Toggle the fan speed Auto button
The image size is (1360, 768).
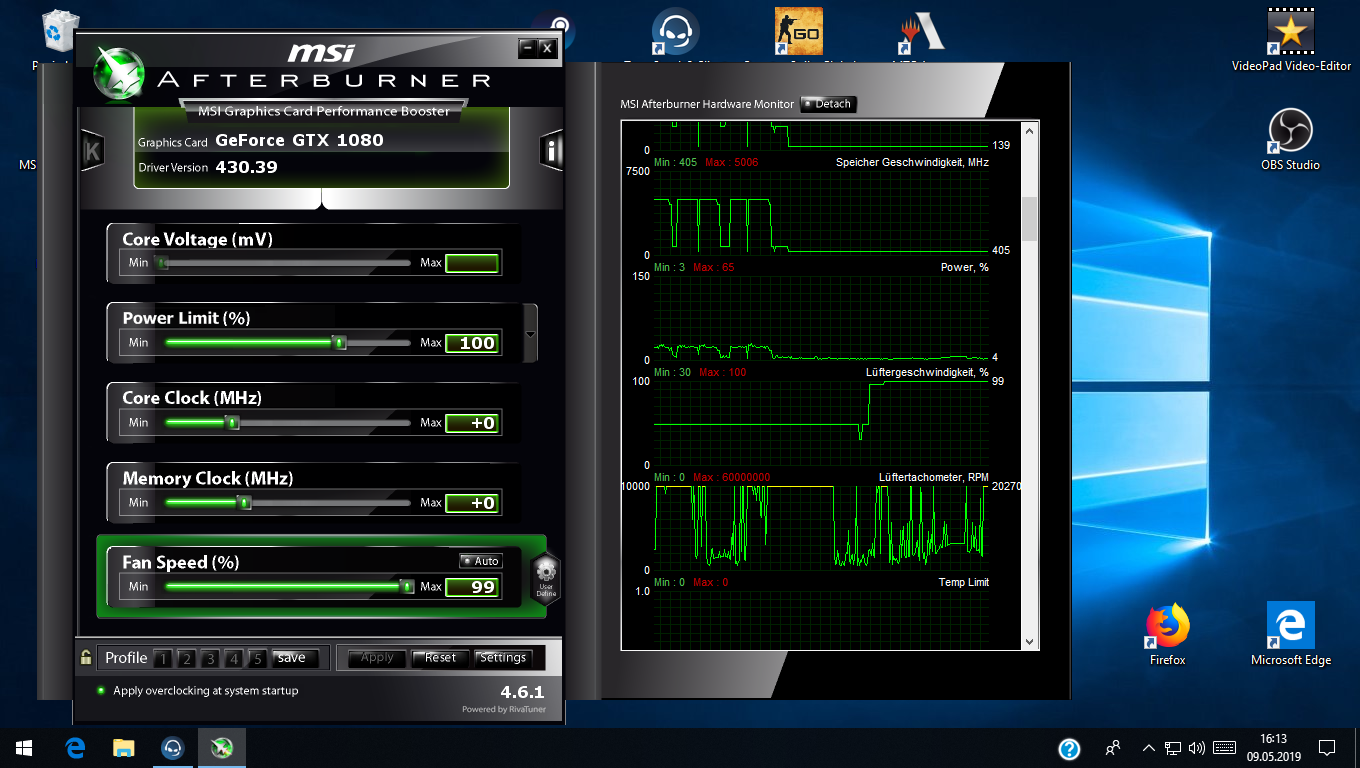point(480,561)
